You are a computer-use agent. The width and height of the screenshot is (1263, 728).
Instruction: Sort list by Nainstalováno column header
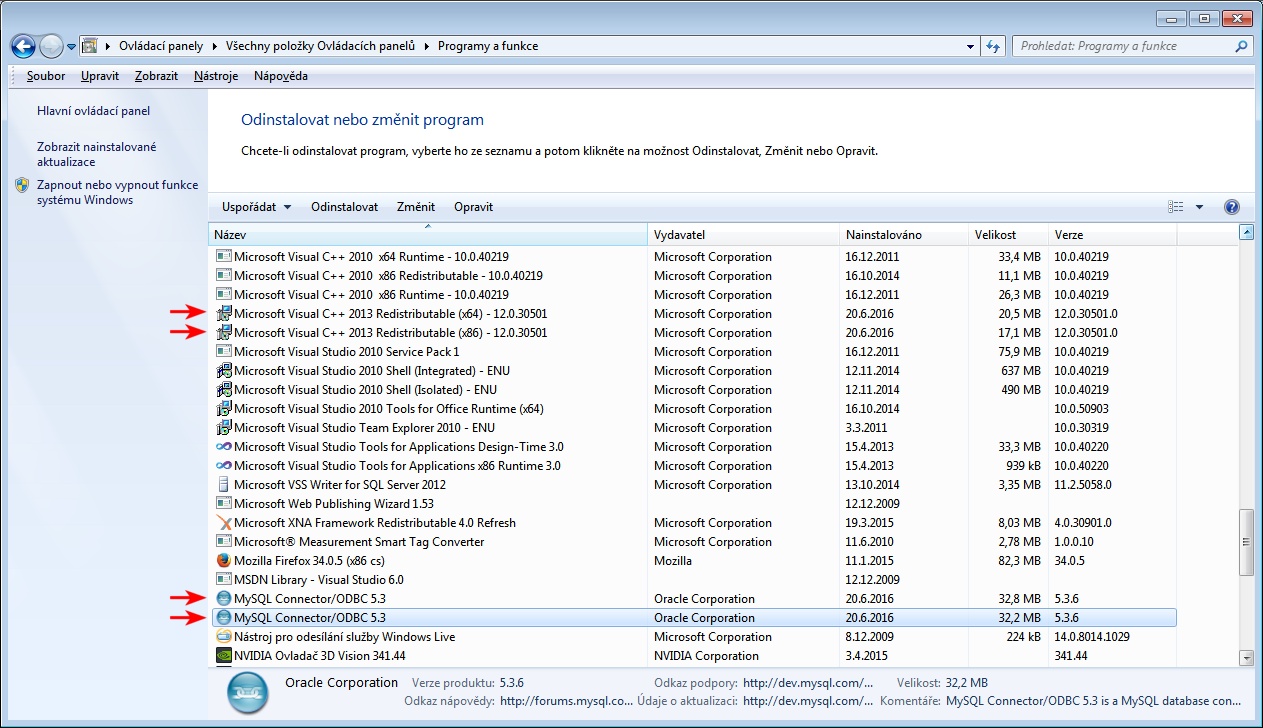[904, 235]
